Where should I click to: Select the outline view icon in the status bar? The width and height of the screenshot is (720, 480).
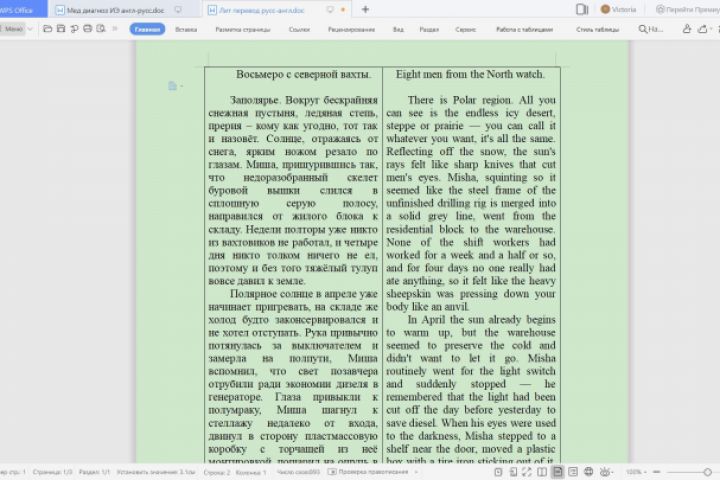573,472
